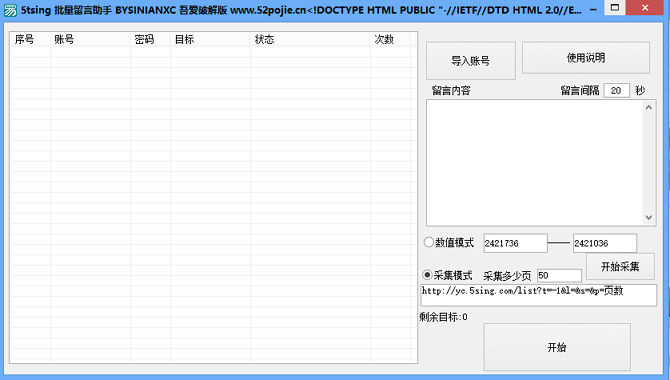Maximize the window using title bar button
This screenshot has width=670, height=380.
coord(615,8)
